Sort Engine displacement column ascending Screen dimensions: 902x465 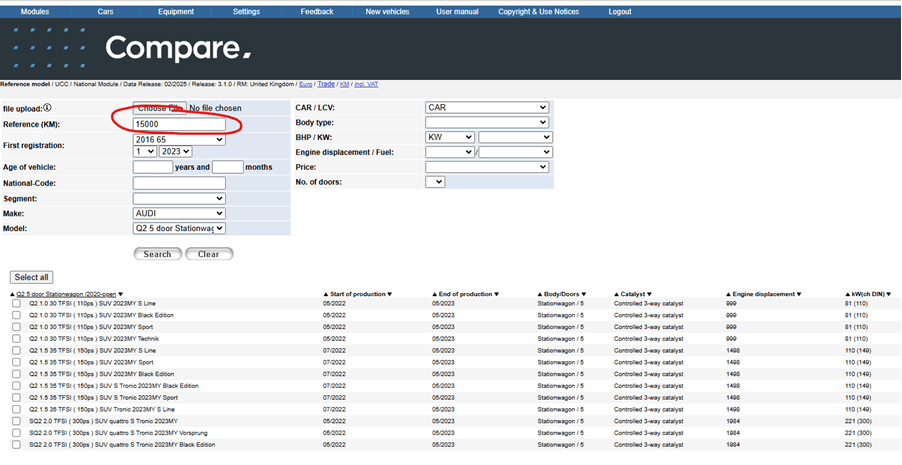click(x=729, y=294)
